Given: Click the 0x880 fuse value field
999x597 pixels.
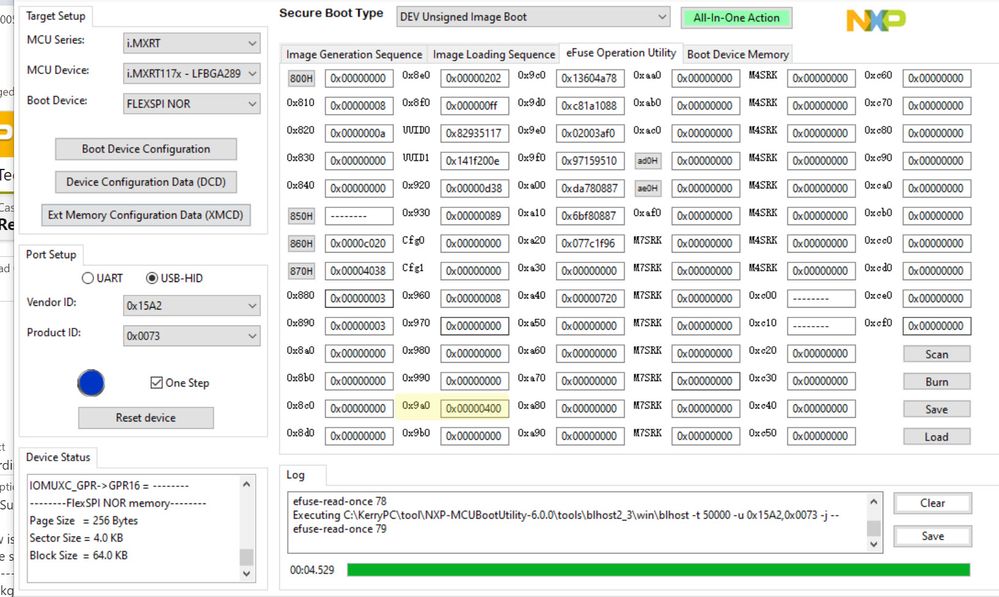Looking at the screenshot, I should click(359, 298).
